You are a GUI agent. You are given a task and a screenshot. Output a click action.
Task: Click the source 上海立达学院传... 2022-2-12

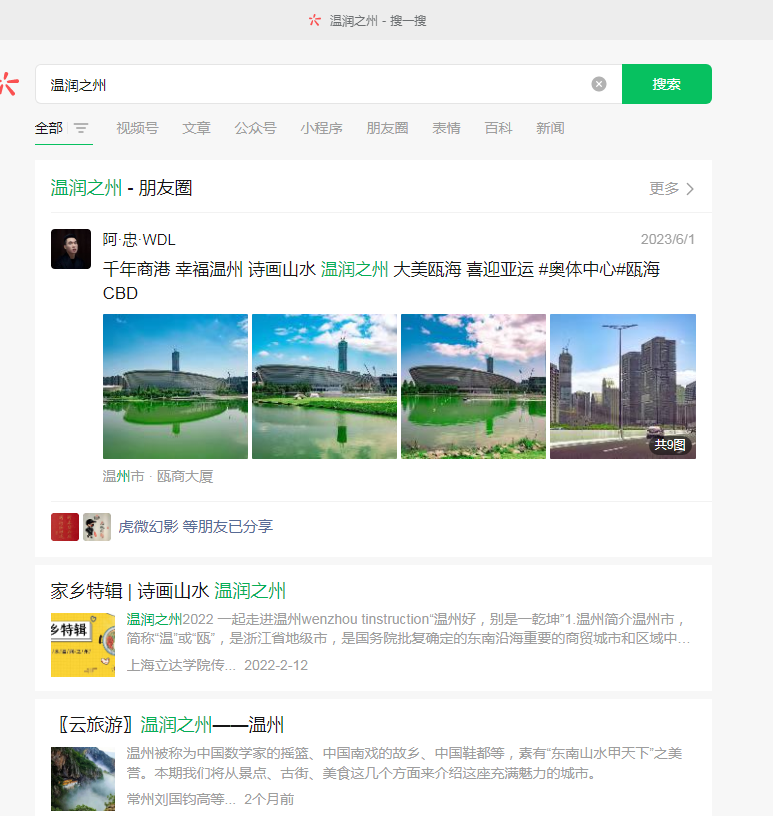pos(217,665)
